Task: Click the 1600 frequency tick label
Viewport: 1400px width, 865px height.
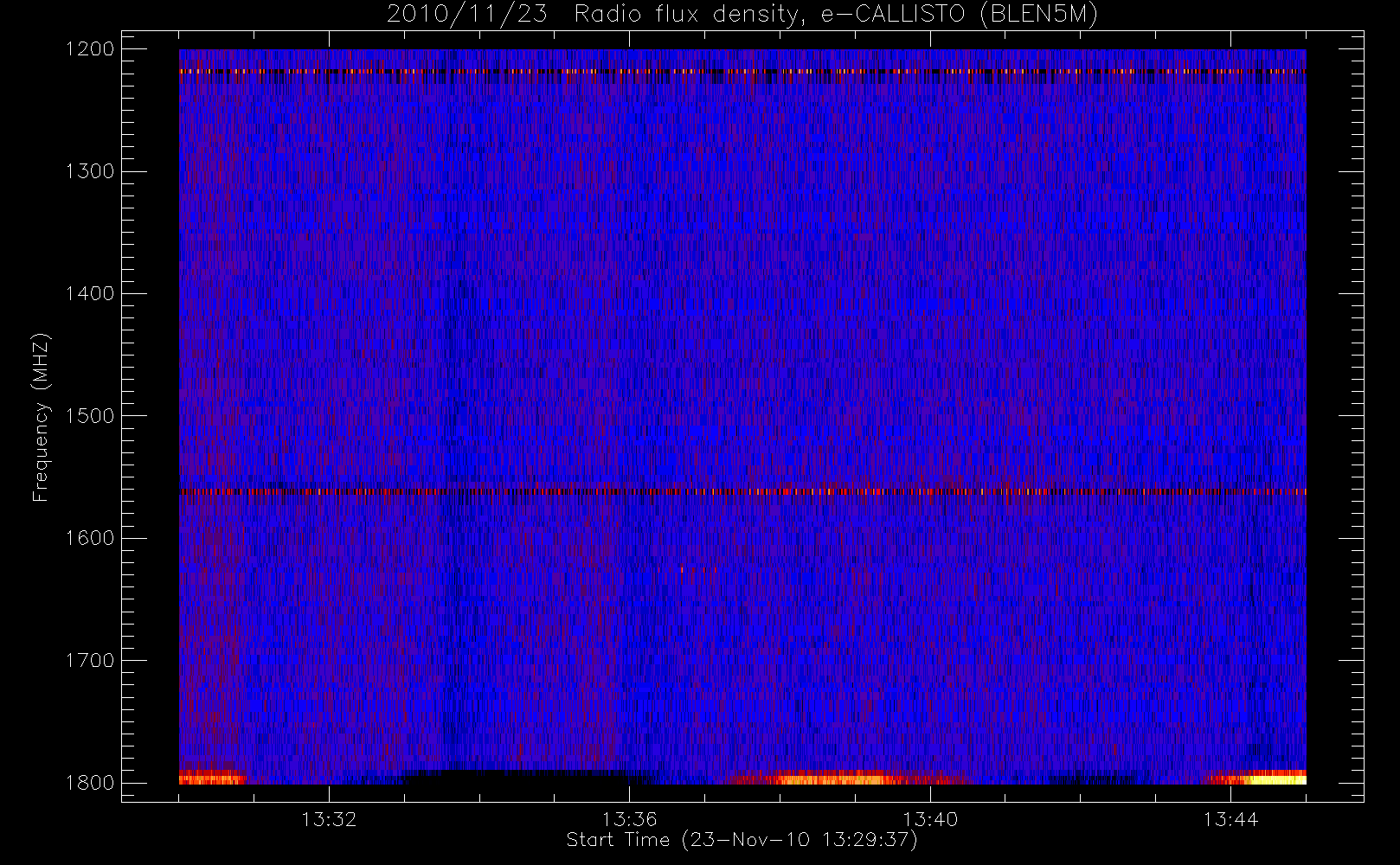Action: (x=90, y=538)
